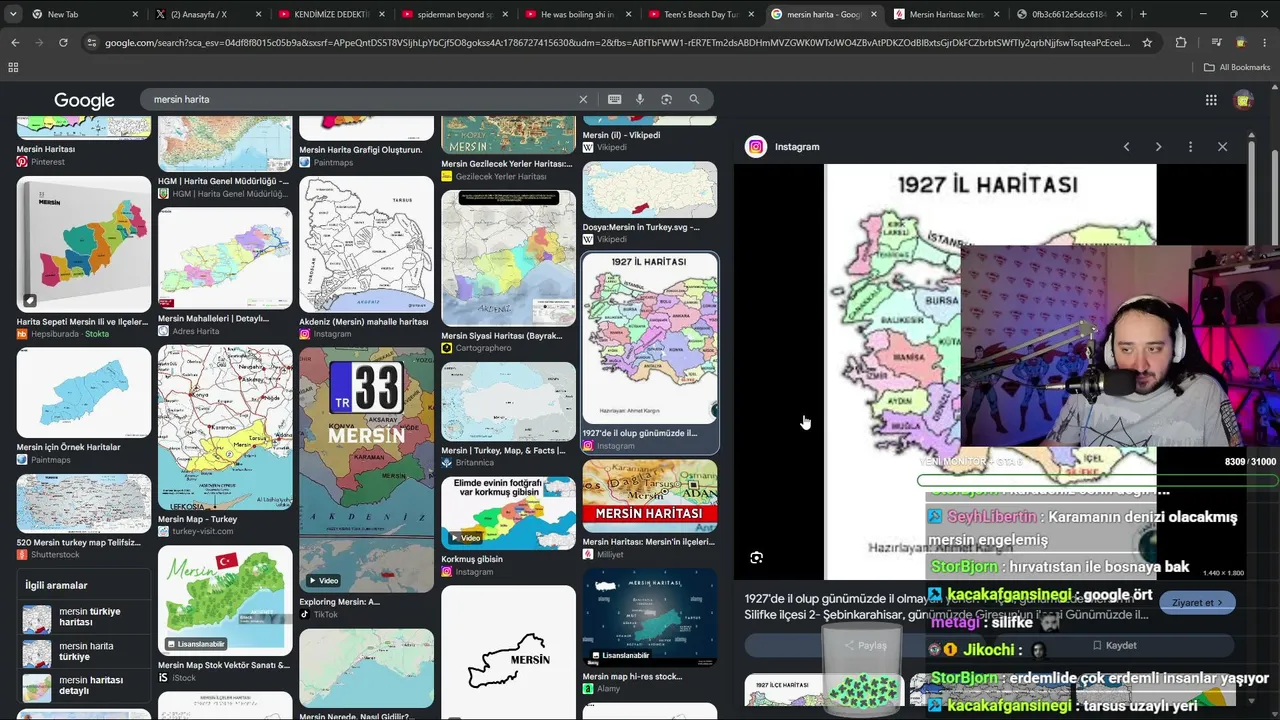Select related search mersin harita türkiye
This screenshot has width=1280, height=720.
click(84, 652)
